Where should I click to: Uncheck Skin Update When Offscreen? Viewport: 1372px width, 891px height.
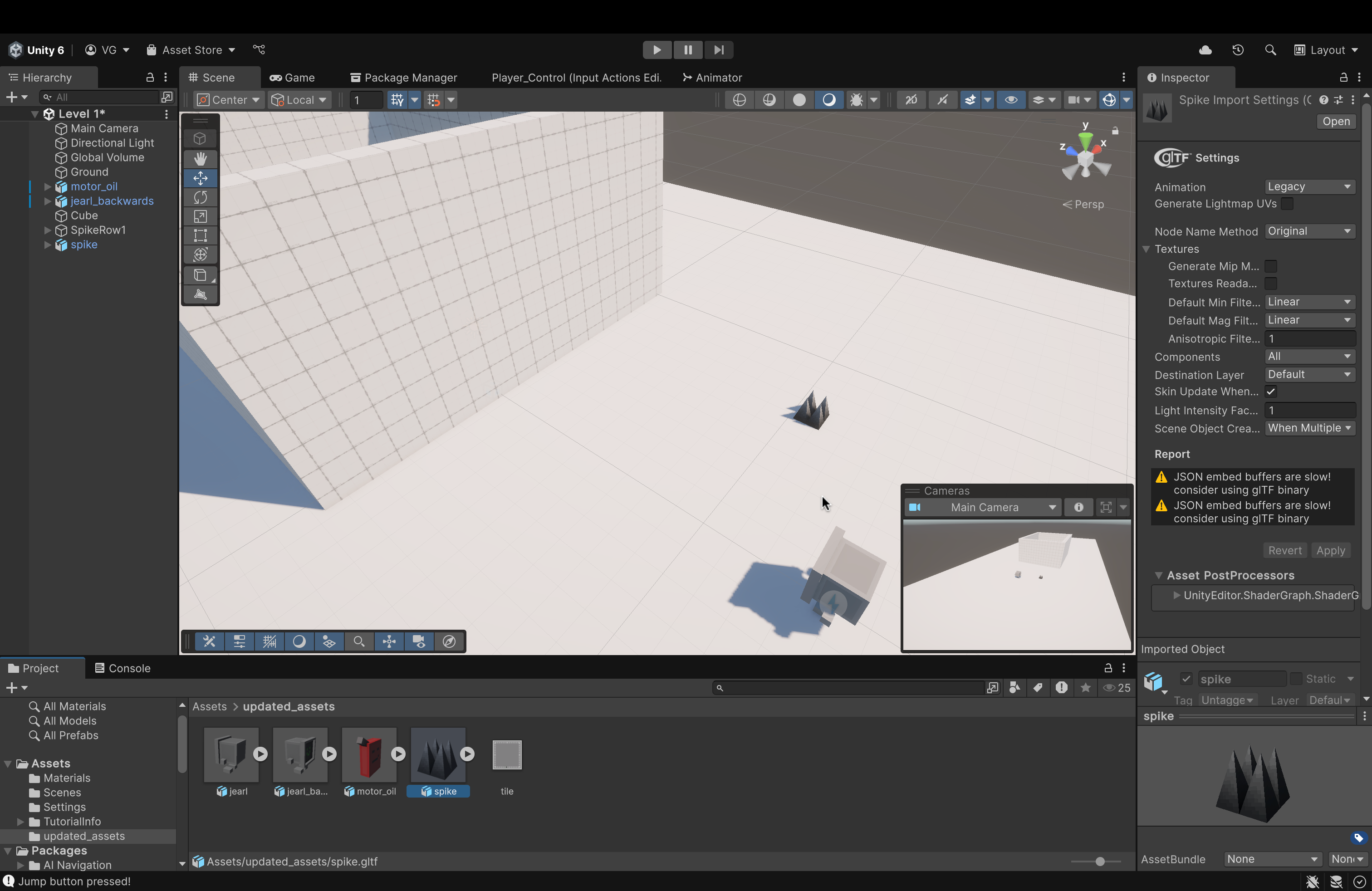1270,392
